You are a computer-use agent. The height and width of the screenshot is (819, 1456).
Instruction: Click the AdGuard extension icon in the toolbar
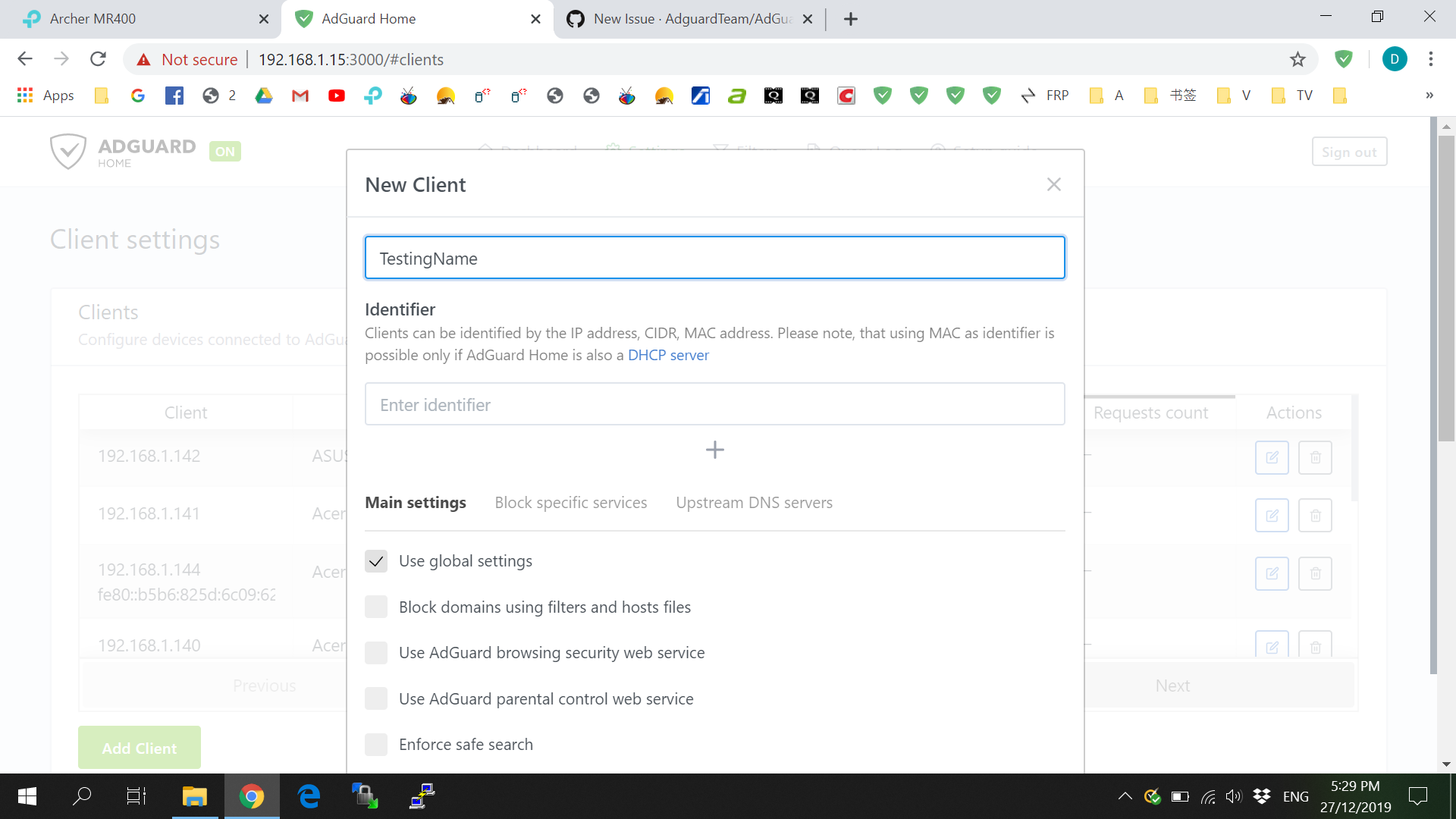1344,59
